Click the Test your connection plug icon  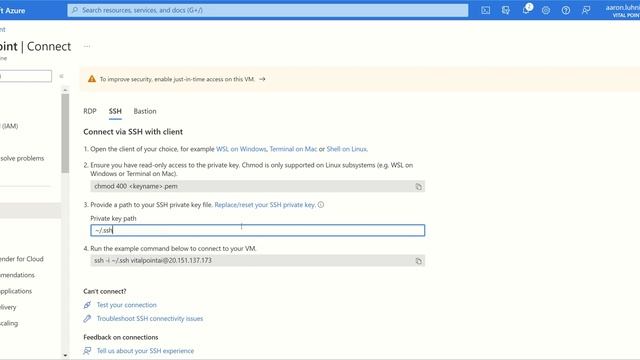point(87,305)
